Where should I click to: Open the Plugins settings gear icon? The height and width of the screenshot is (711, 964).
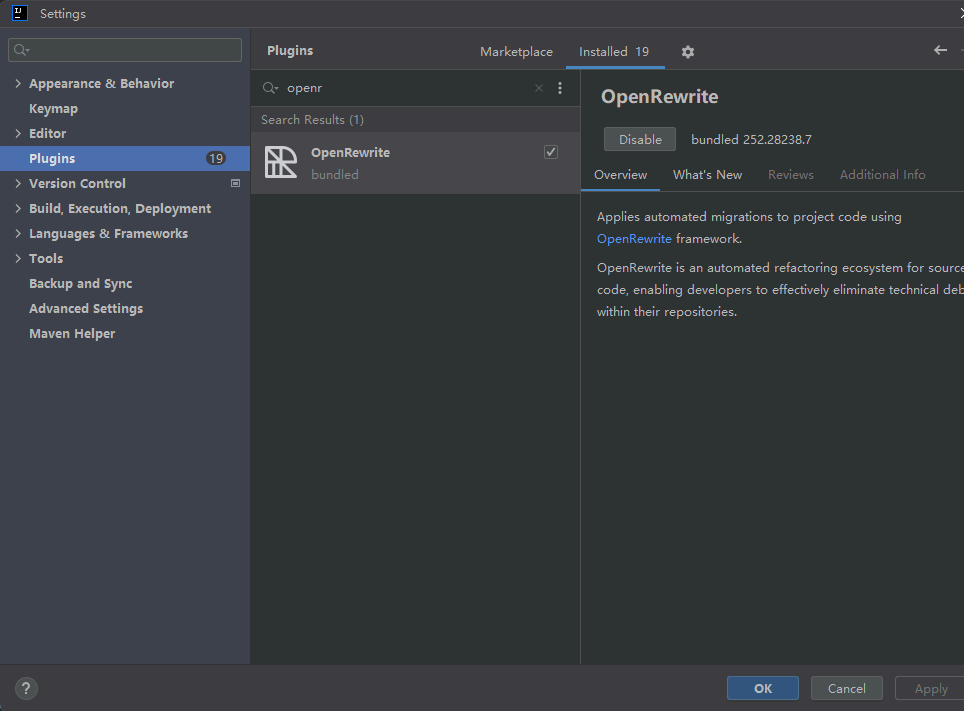(x=687, y=51)
